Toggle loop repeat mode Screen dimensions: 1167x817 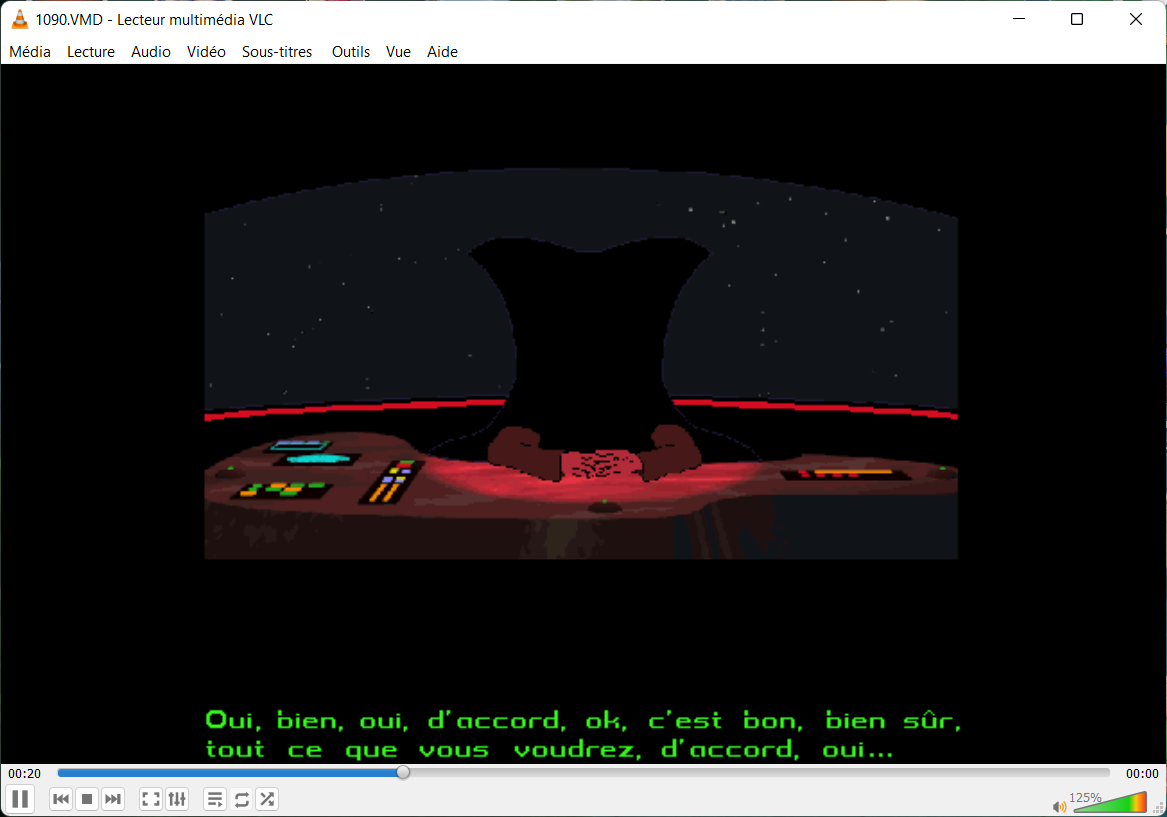(x=241, y=799)
